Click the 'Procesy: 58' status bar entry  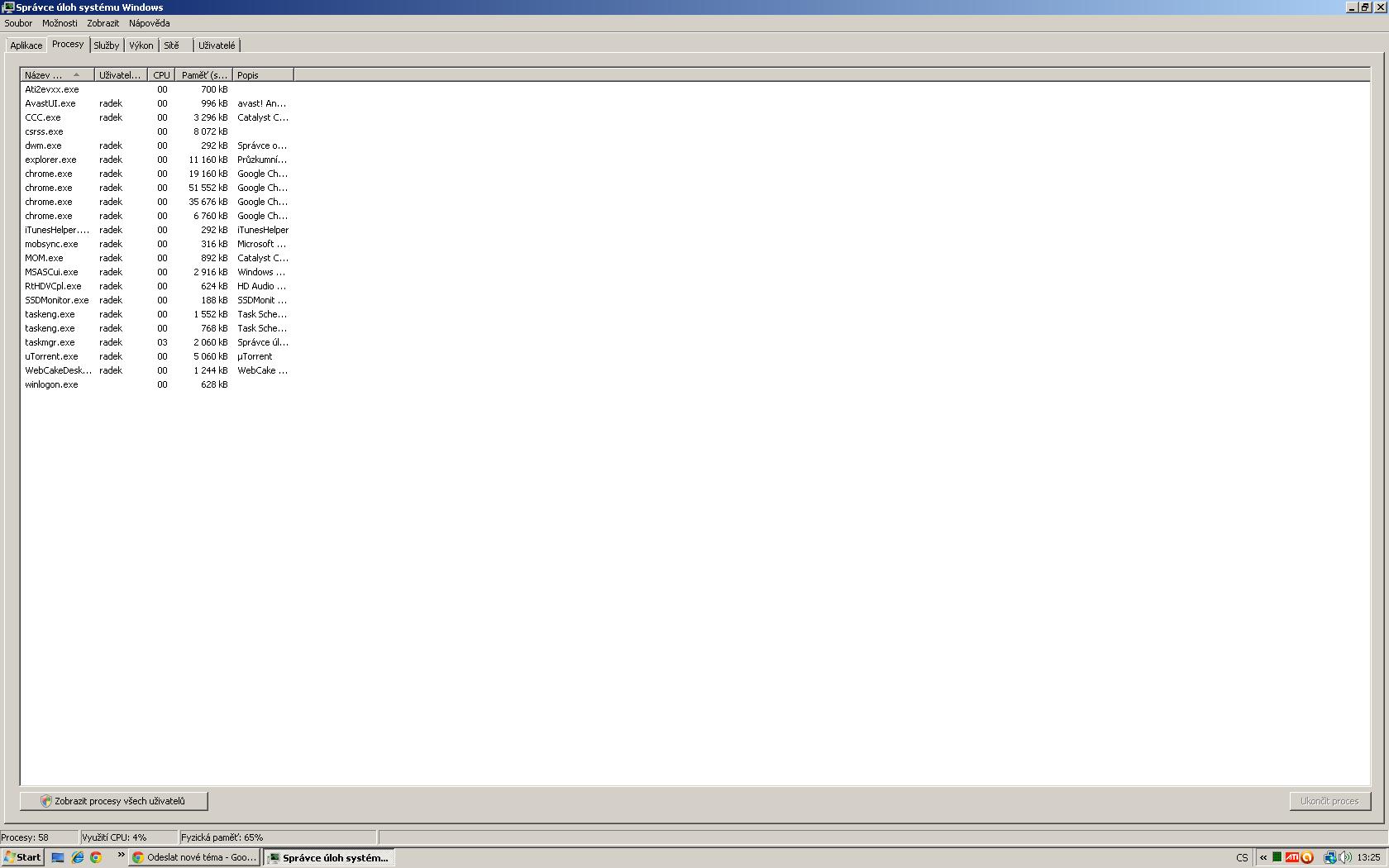point(40,837)
